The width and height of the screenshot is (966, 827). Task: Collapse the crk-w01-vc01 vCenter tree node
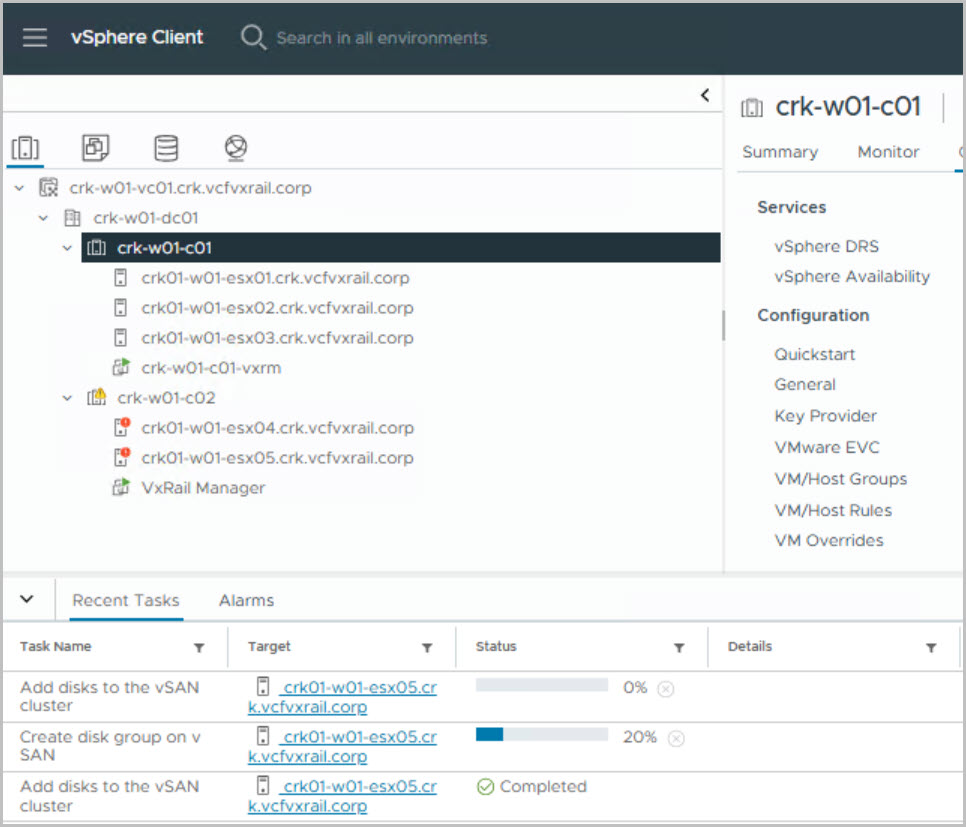[x=21, y=188]
